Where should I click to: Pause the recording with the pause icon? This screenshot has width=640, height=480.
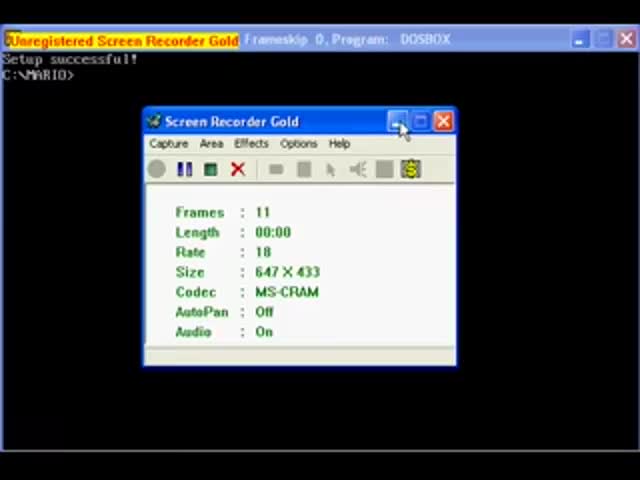click(184, 169)
